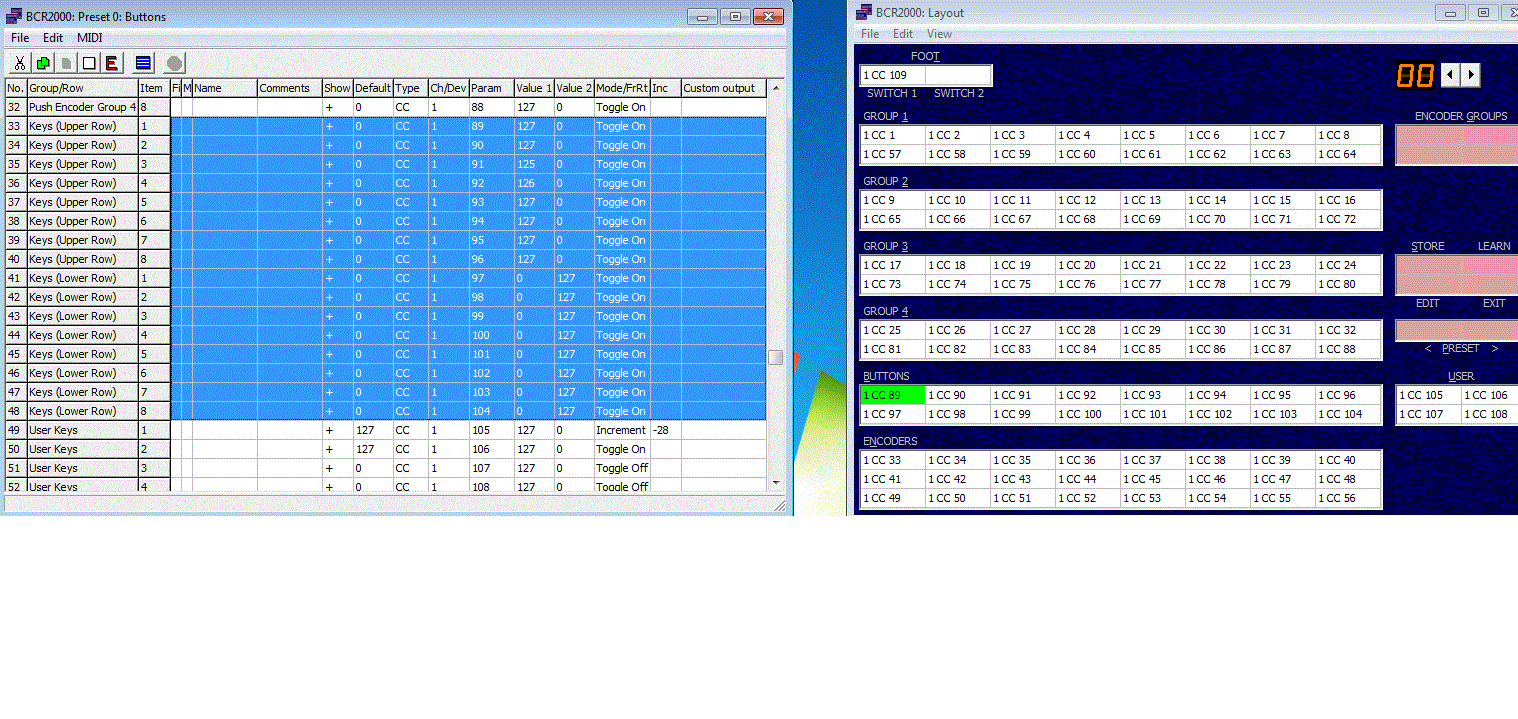The height and width of the screenshot is (719, 1518).
Task: Click the table scrollbar up arrow
Action: (x=775, y=88)
